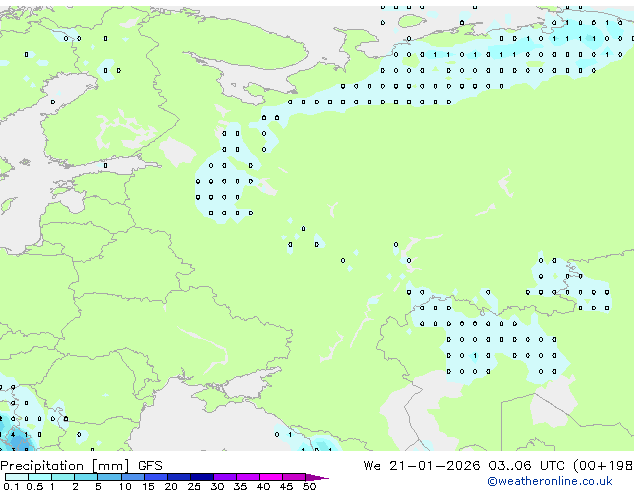Select the 1–2 mm legend swatch
Viewport: 634px width, 490px height.
click(x=63, y=477)
